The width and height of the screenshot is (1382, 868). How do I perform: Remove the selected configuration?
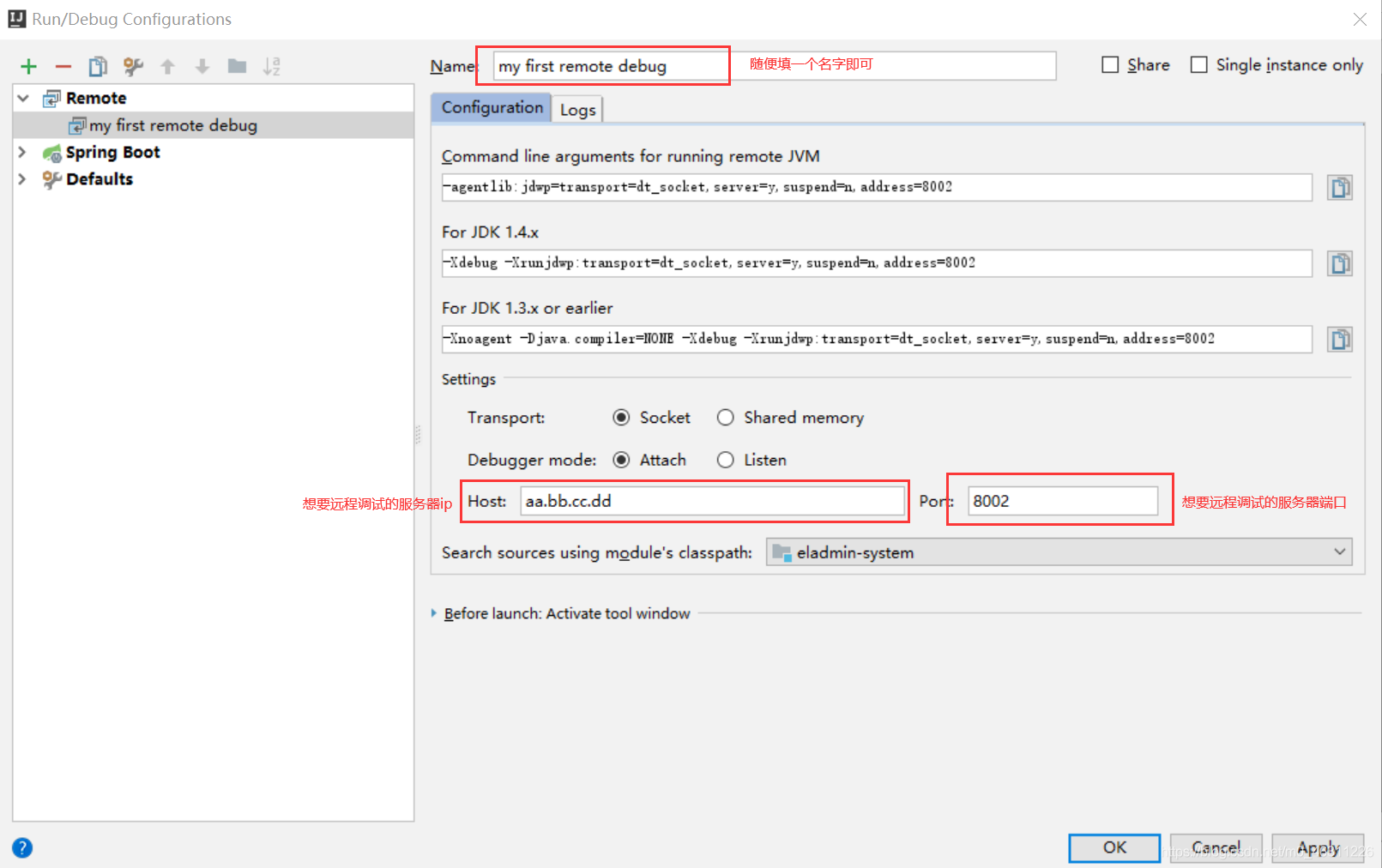point(63,66)
